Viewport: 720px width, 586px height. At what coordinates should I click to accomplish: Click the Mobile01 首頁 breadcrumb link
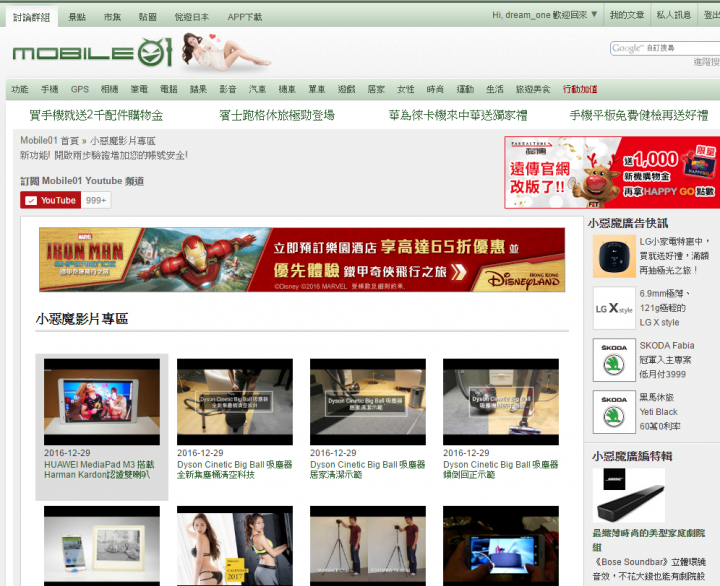[50, 141]
